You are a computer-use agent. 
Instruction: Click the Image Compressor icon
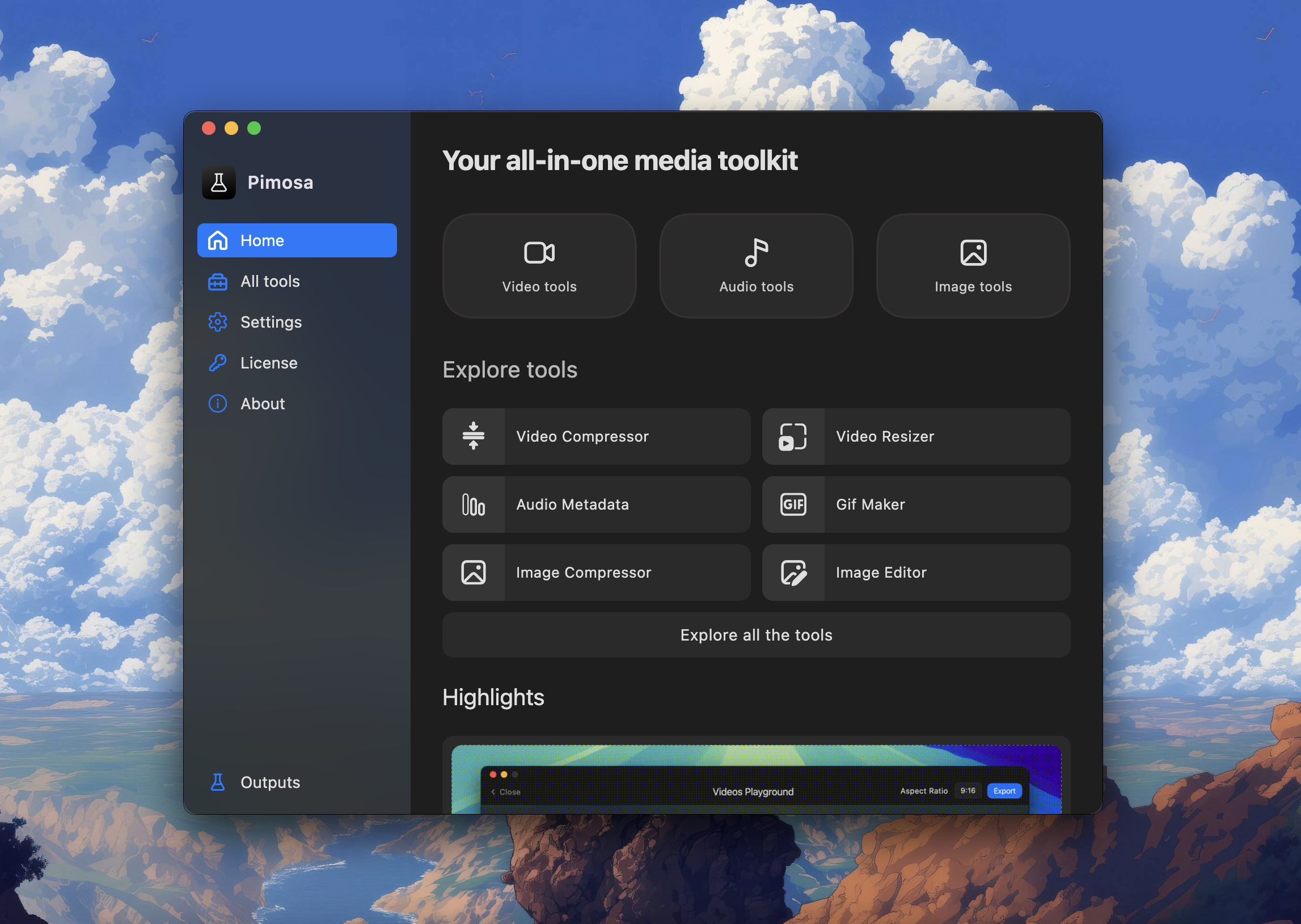pyautogui.click(x=474, y=573)
